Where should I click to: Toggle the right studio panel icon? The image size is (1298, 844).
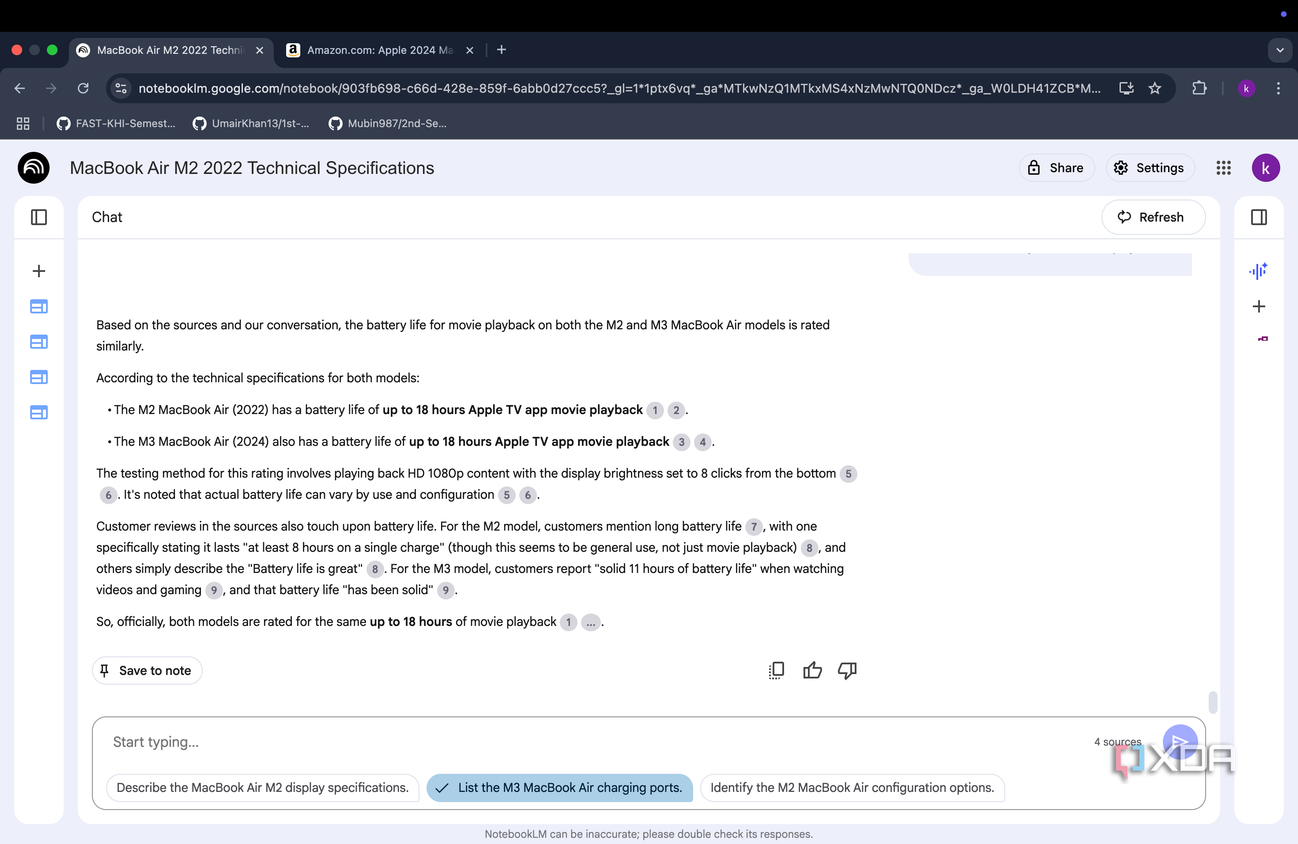click(1259, 217)
